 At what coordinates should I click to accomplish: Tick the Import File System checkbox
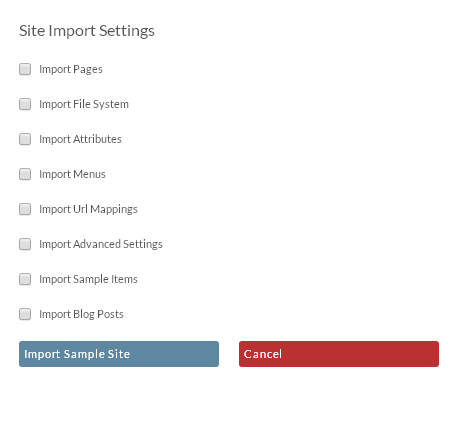click(25, 104)
